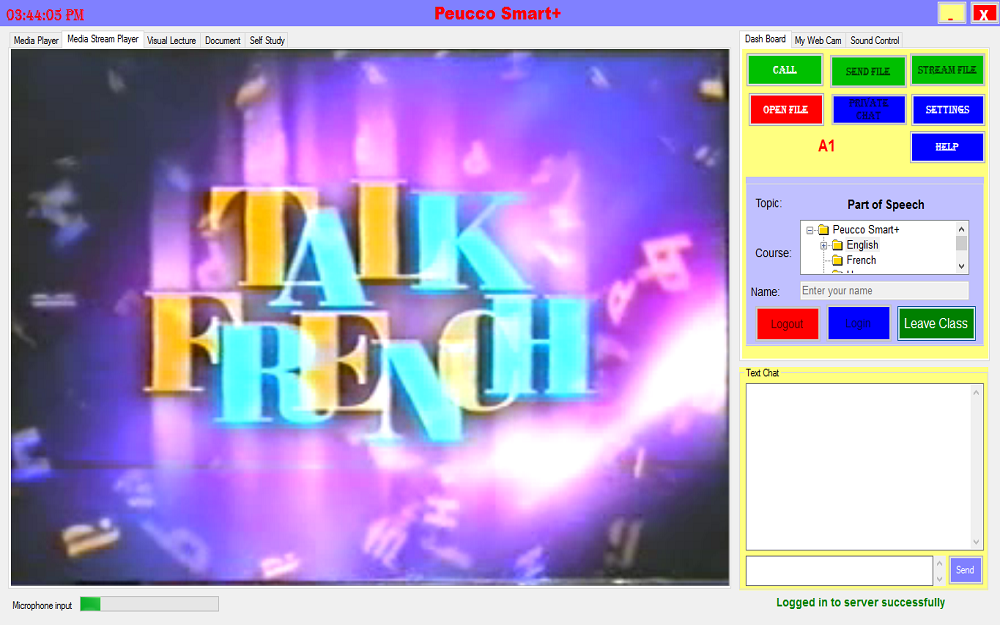
Task: Select the English folder in course tree
Action: pyautogui.click(x=862, y=245)
